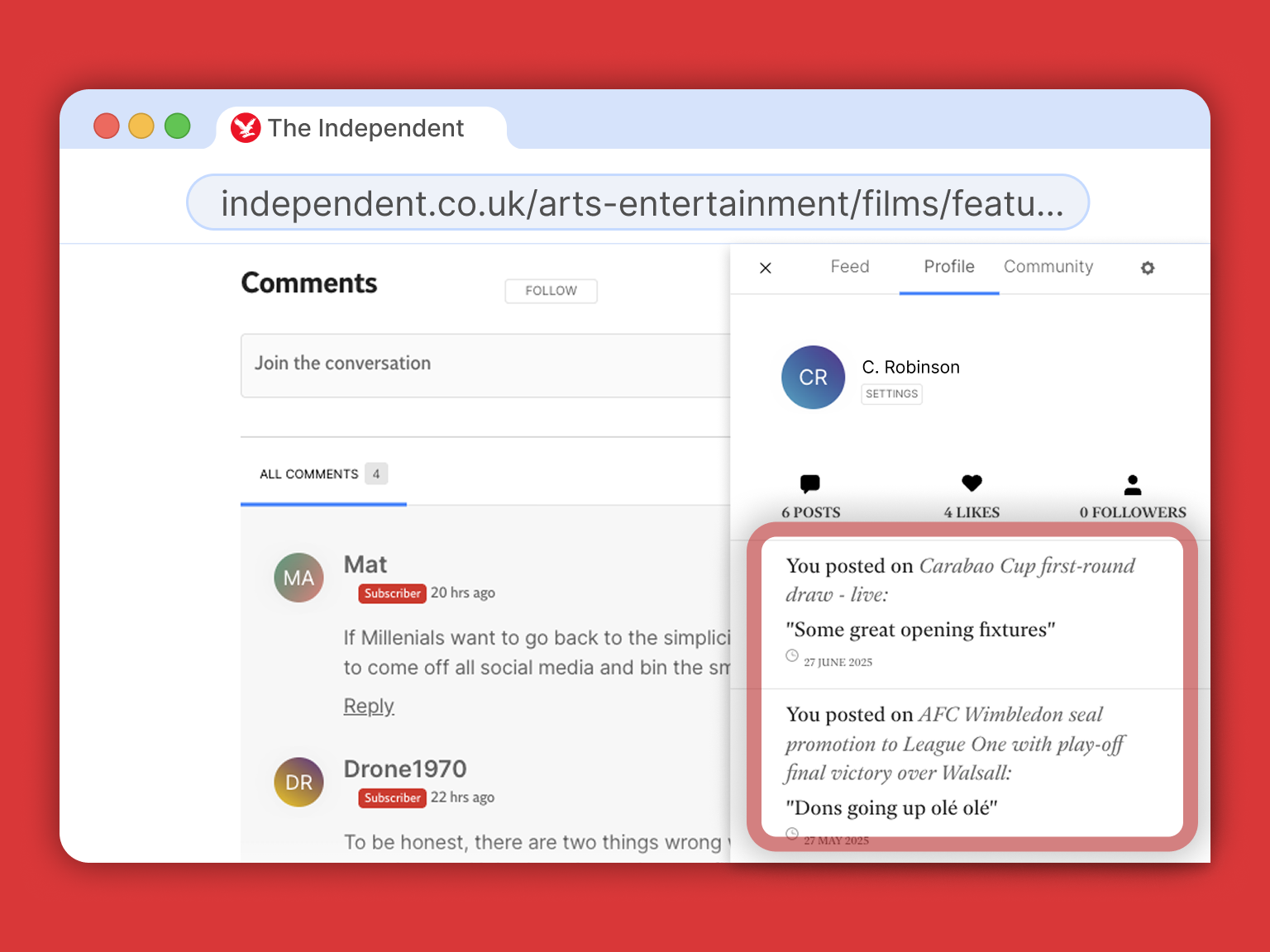Click Mat's Subscriber badge
This screenshot has height=952, width=1270.
(x=393, y=593)
